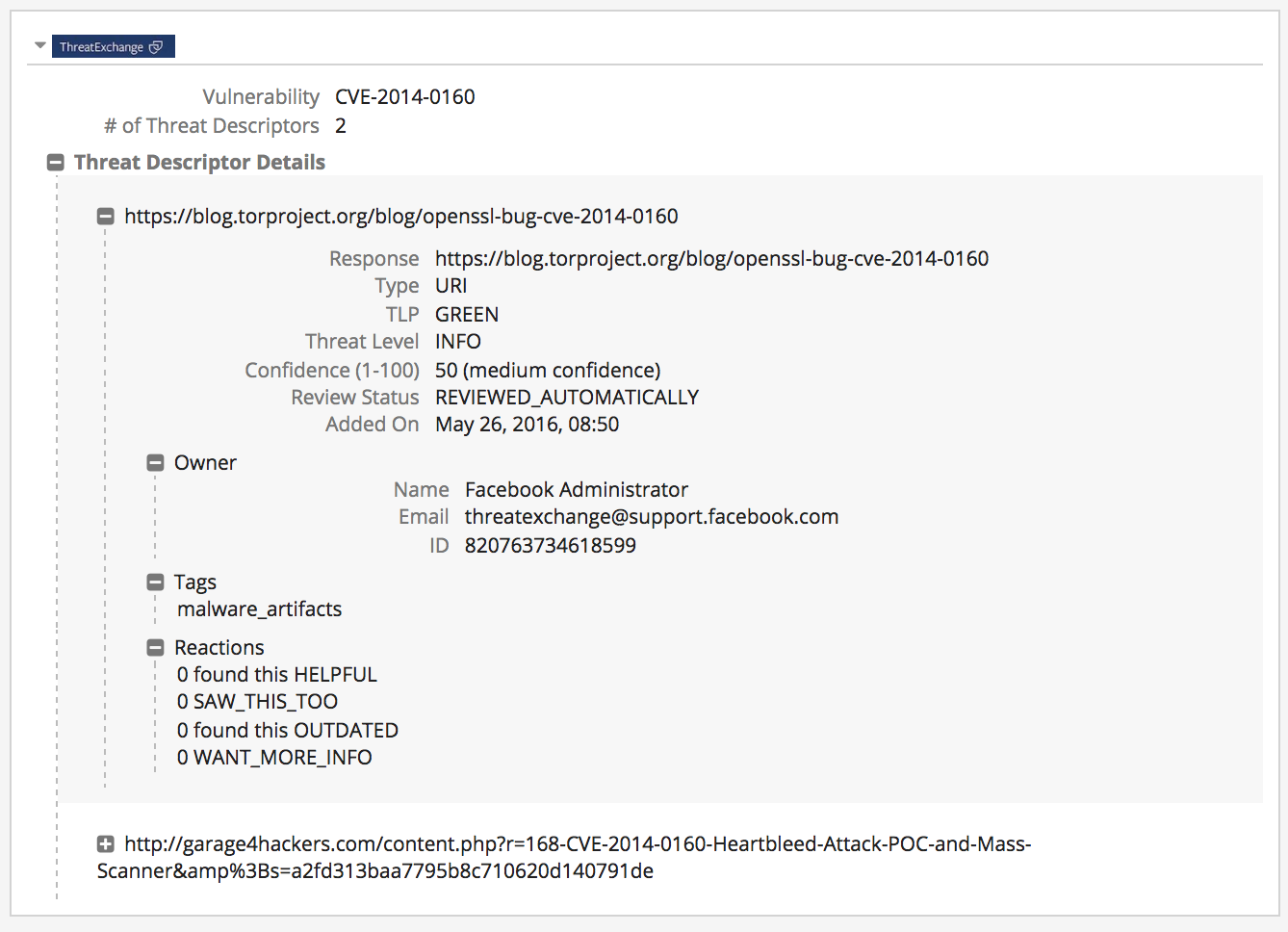Collapse the ThreatExchange section triangle
1288x932 pixels.
[x=39, y=45]
